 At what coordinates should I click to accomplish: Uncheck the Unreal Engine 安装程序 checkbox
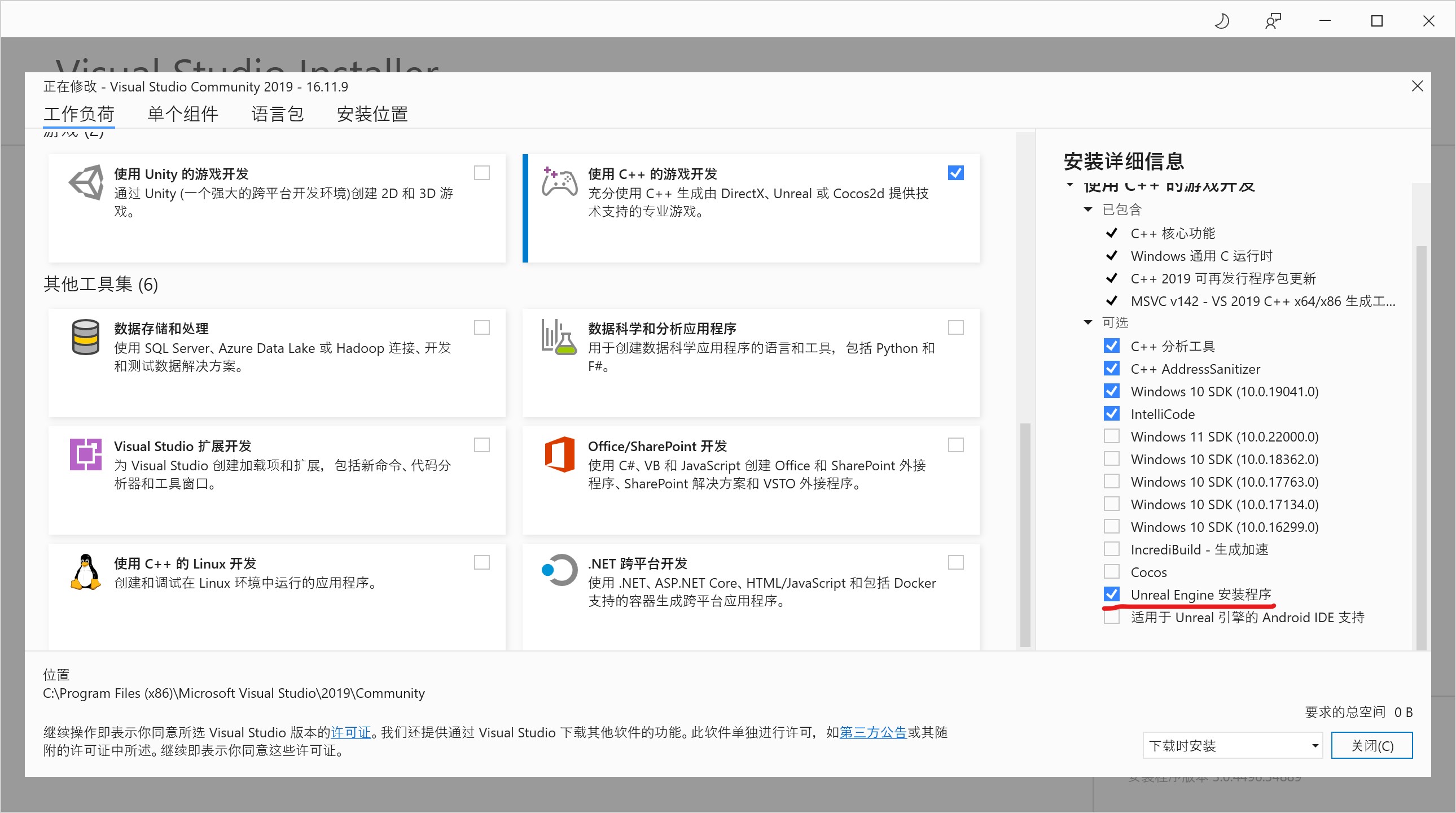1111,594
